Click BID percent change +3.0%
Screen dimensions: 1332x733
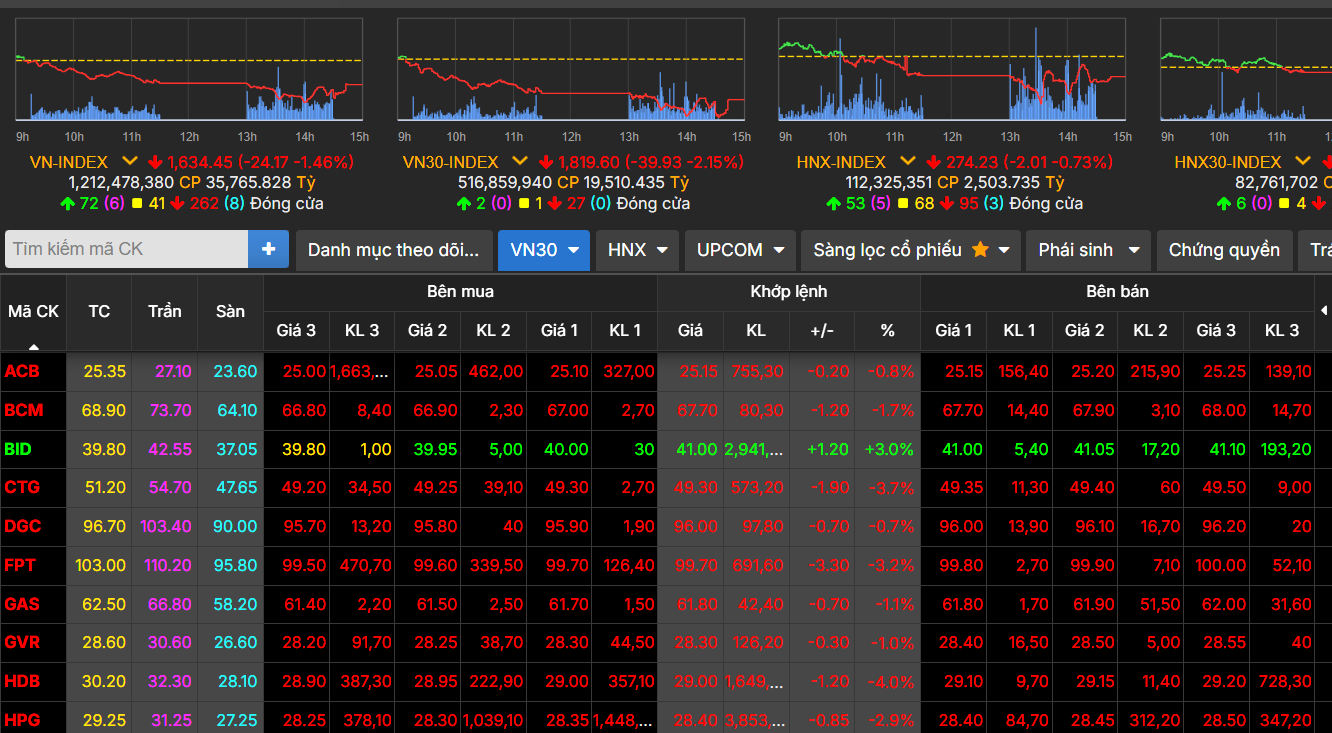890,449
